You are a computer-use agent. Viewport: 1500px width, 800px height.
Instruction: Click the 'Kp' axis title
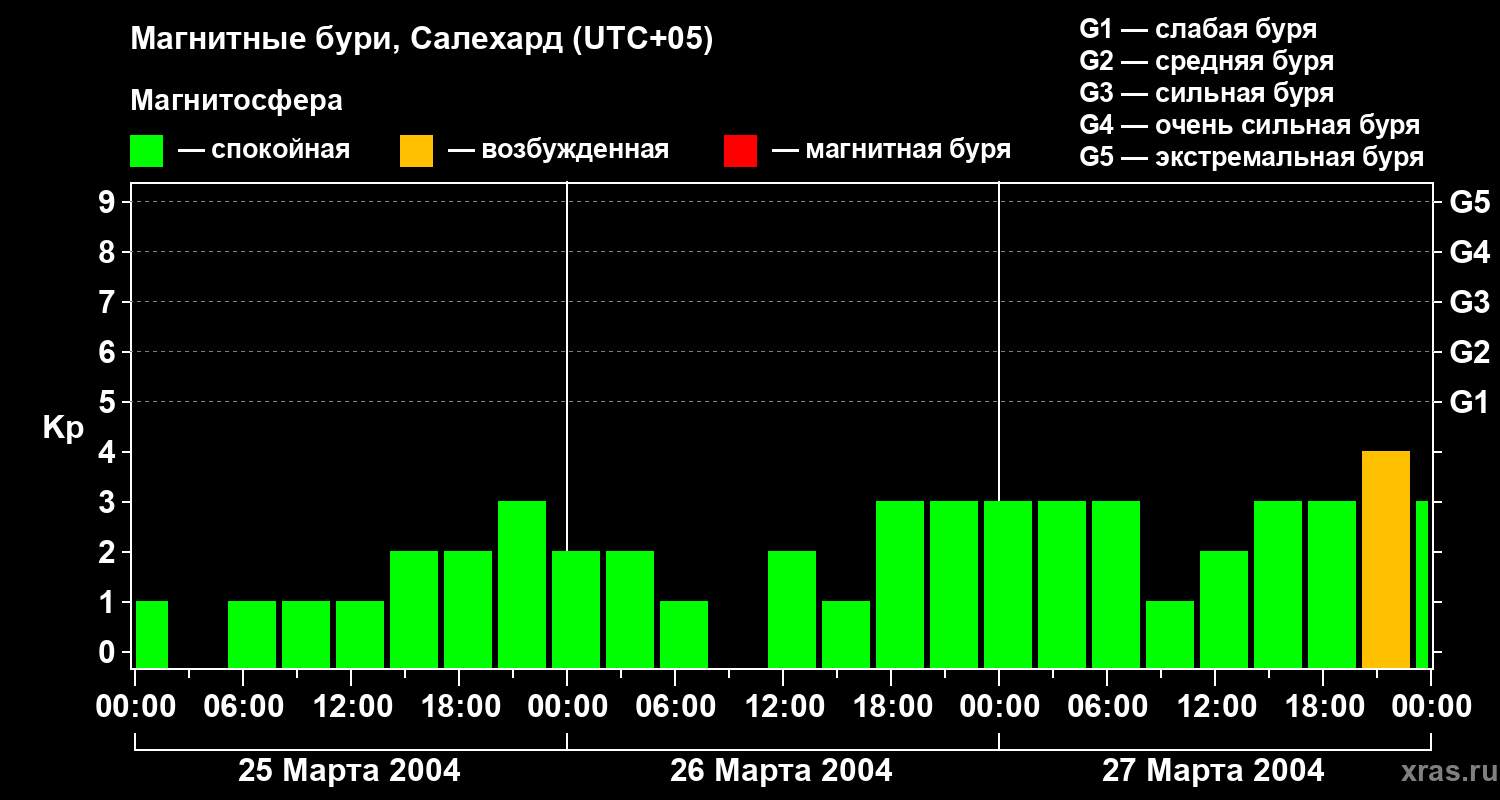click(x=63, y=428)
